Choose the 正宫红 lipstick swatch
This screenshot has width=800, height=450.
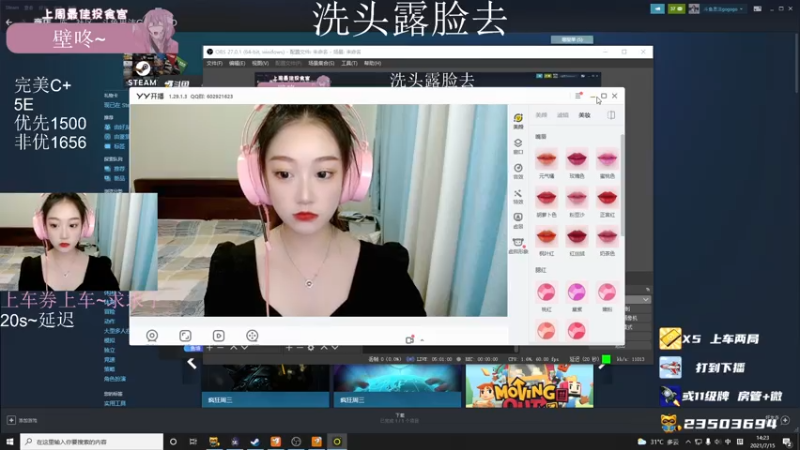pyautogui.click(x=607, y=202)
